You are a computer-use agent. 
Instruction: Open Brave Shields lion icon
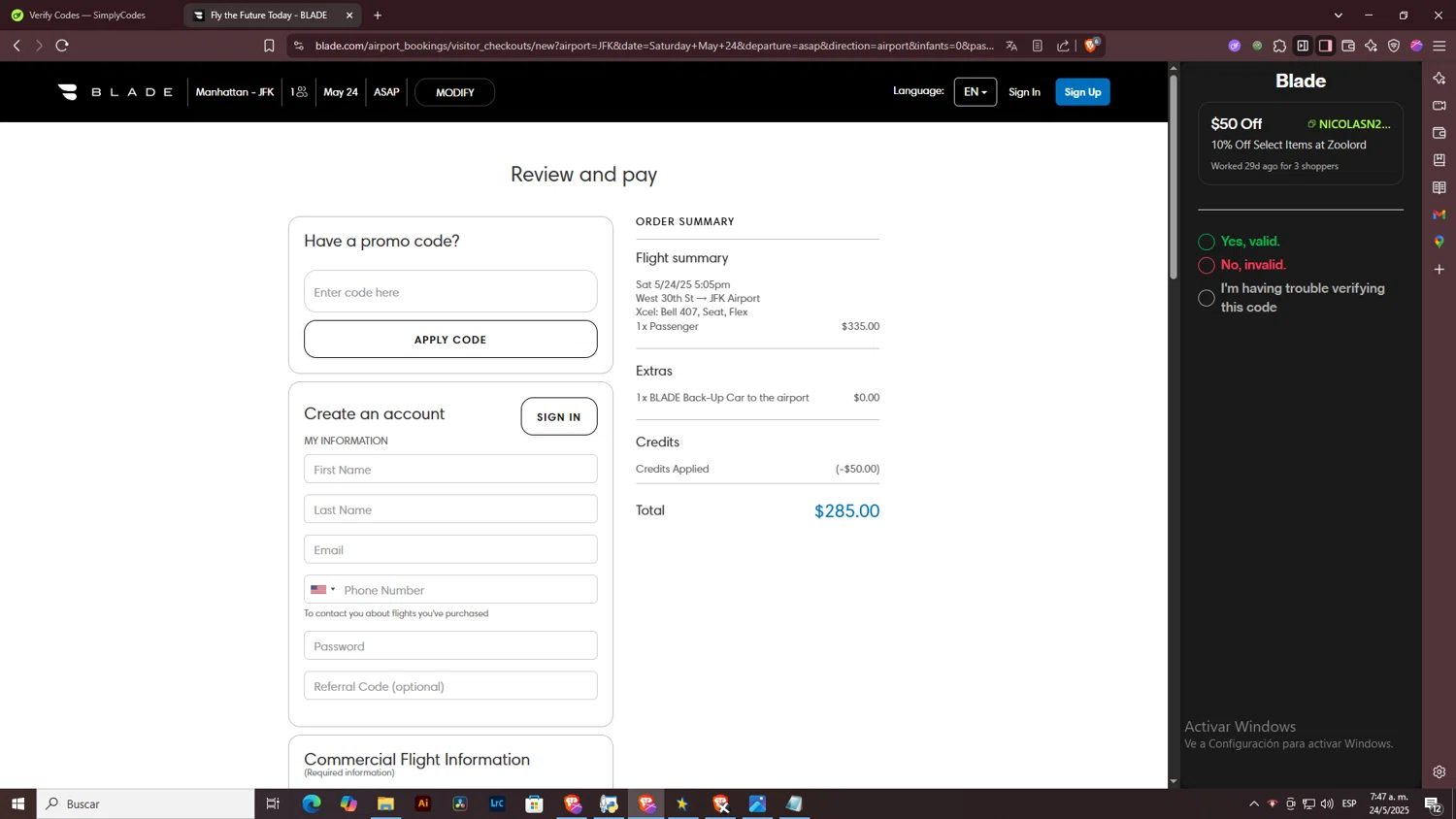pyautogui.click(x=1092, y=46)
